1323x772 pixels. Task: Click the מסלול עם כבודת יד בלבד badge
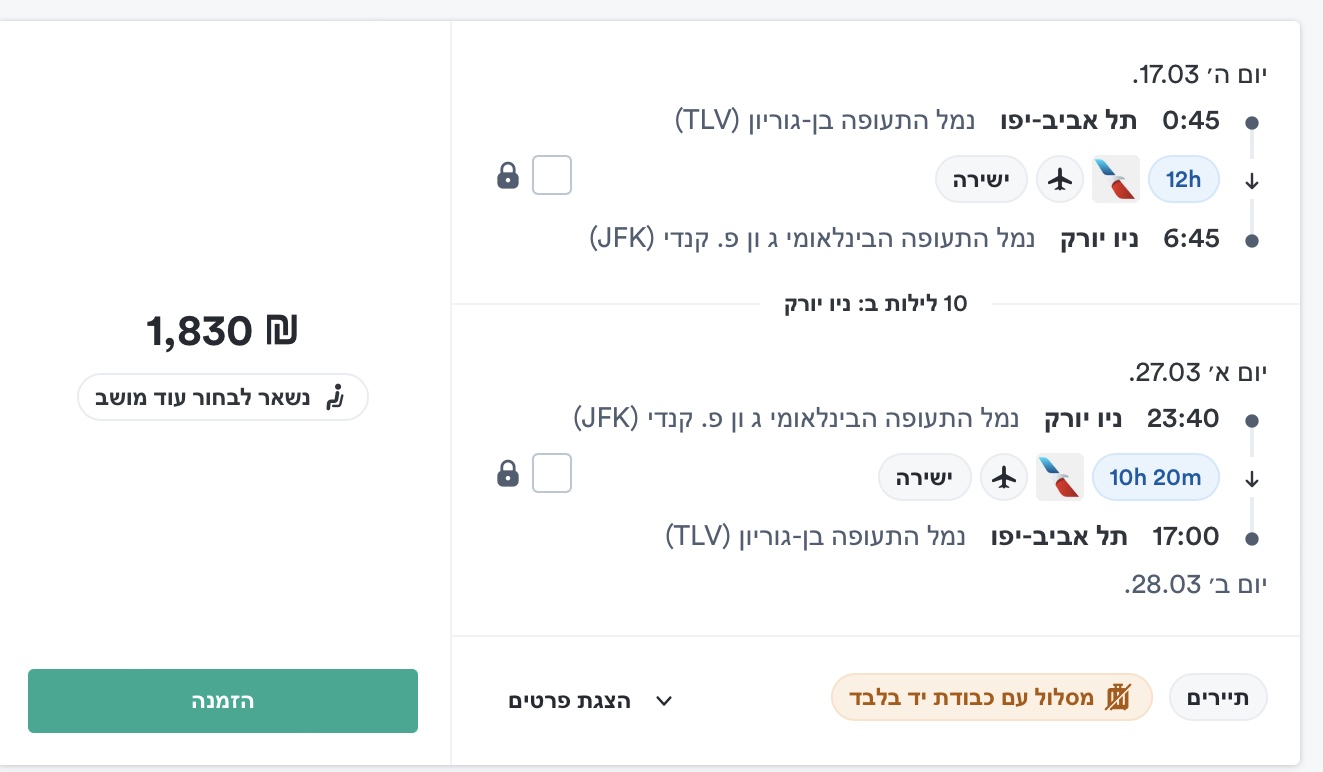click(x=991, y=698)
